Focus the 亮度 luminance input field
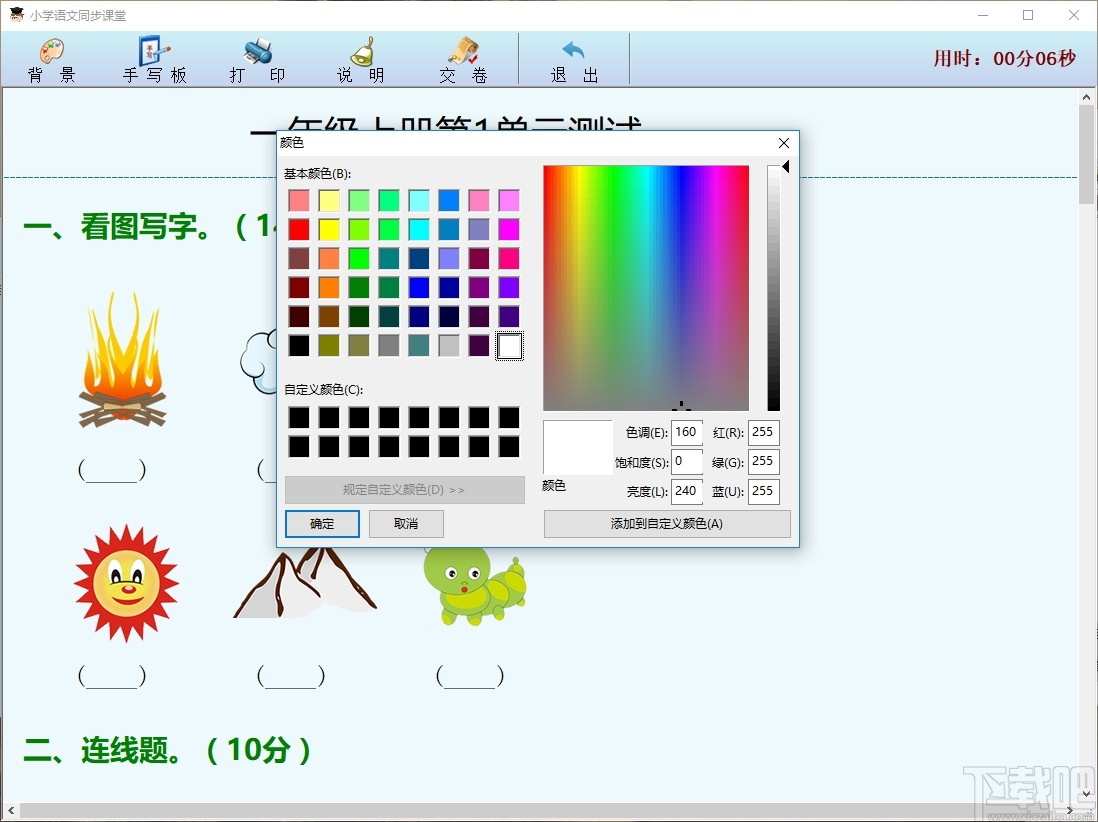Viewport: 1098px width, 822px height. coord(687,492)
